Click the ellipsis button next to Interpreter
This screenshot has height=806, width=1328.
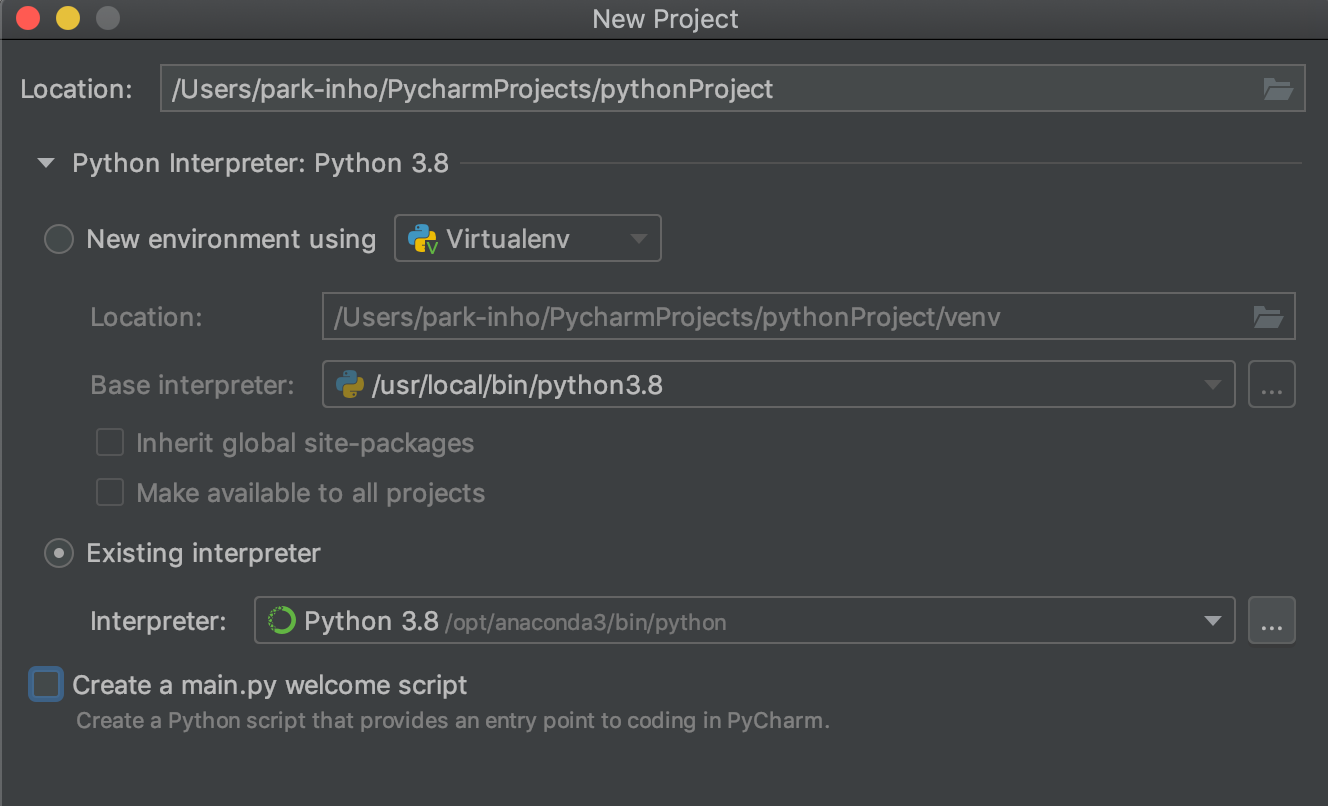point(1272,621)
